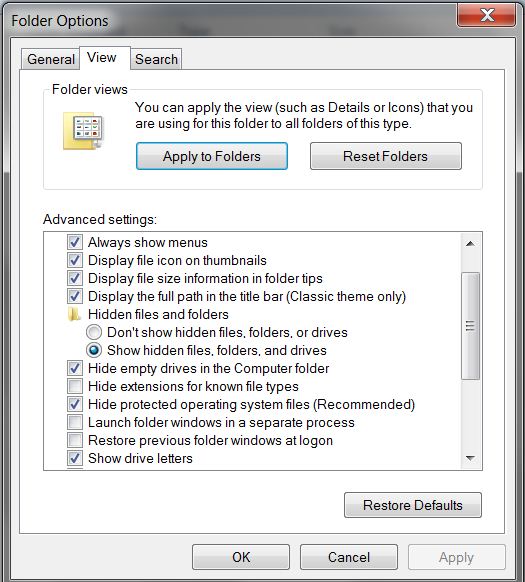Confirm changes with the OK button

241,557
